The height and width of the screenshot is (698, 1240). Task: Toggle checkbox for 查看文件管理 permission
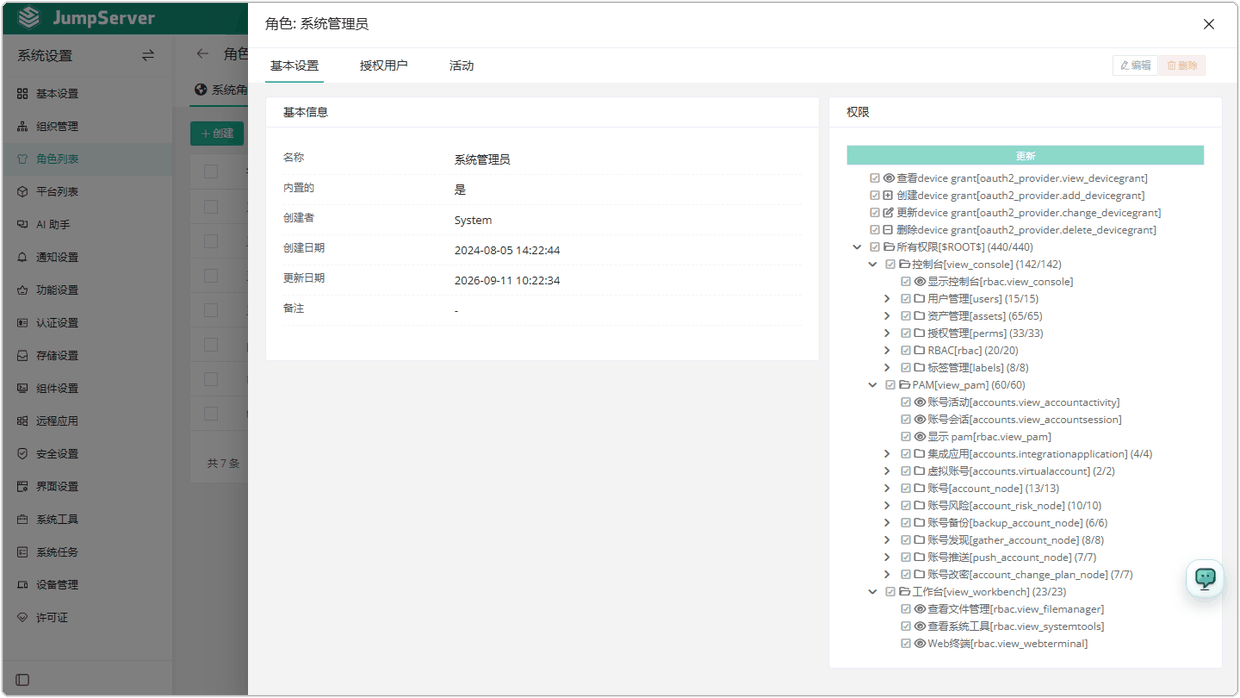906,609
